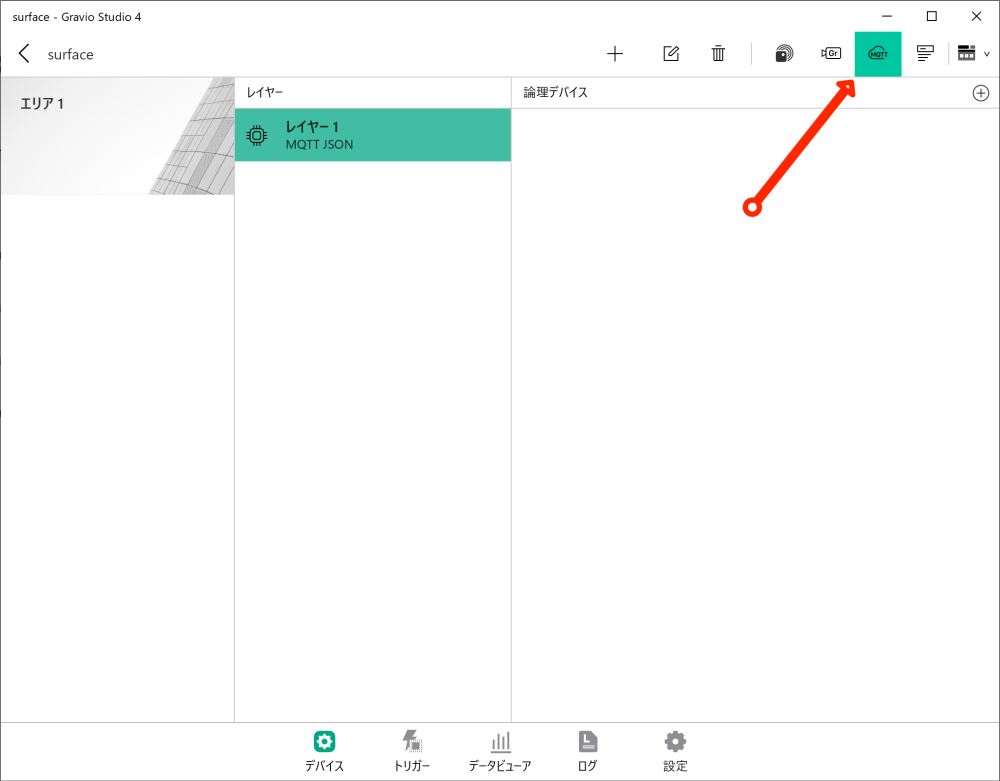Click the add plus icon in the toolbar
The height and width of the screenshot is (781, 1000).
tap(615, 53)
